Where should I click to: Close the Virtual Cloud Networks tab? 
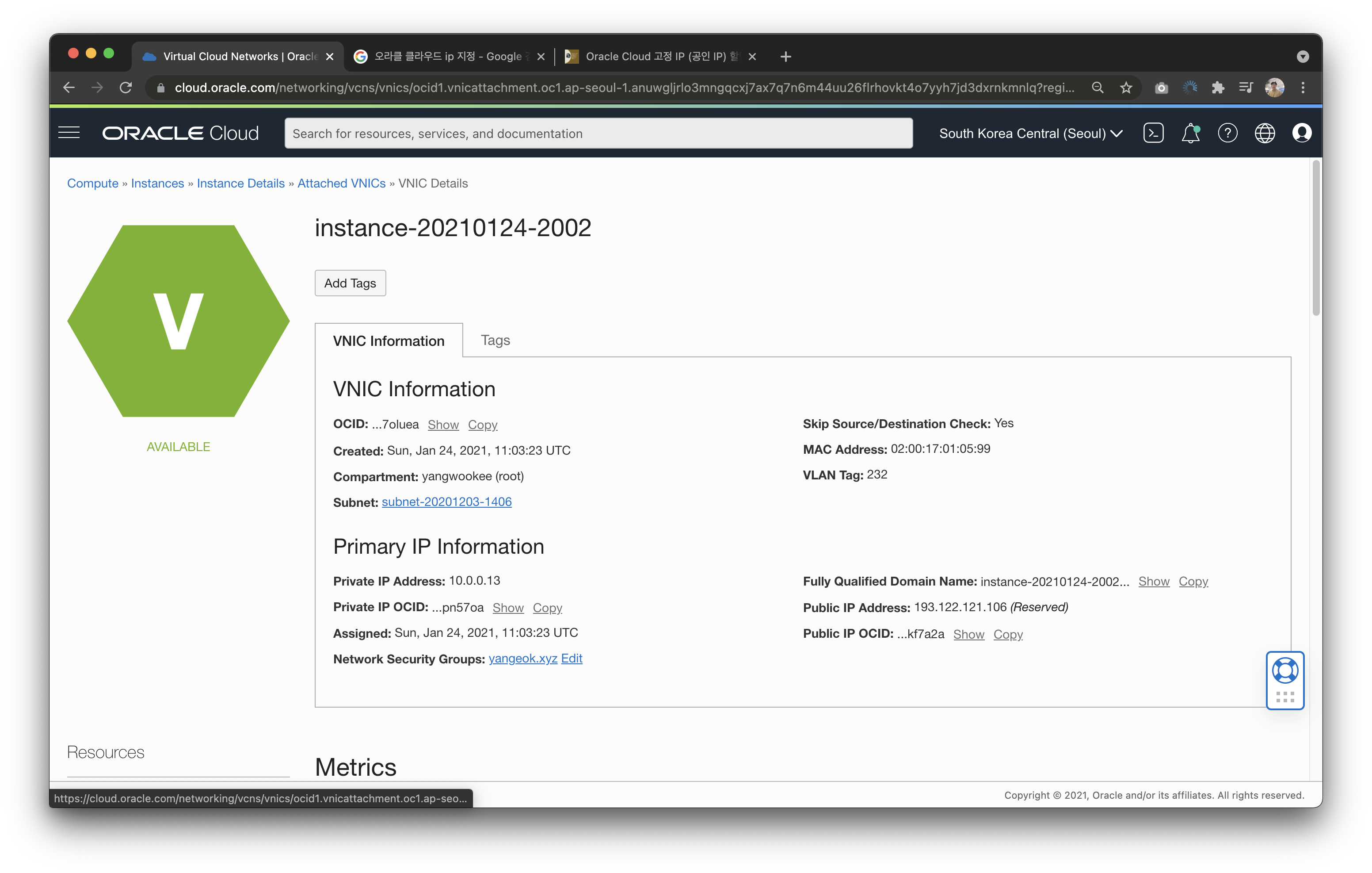click(x=329, y=57)
